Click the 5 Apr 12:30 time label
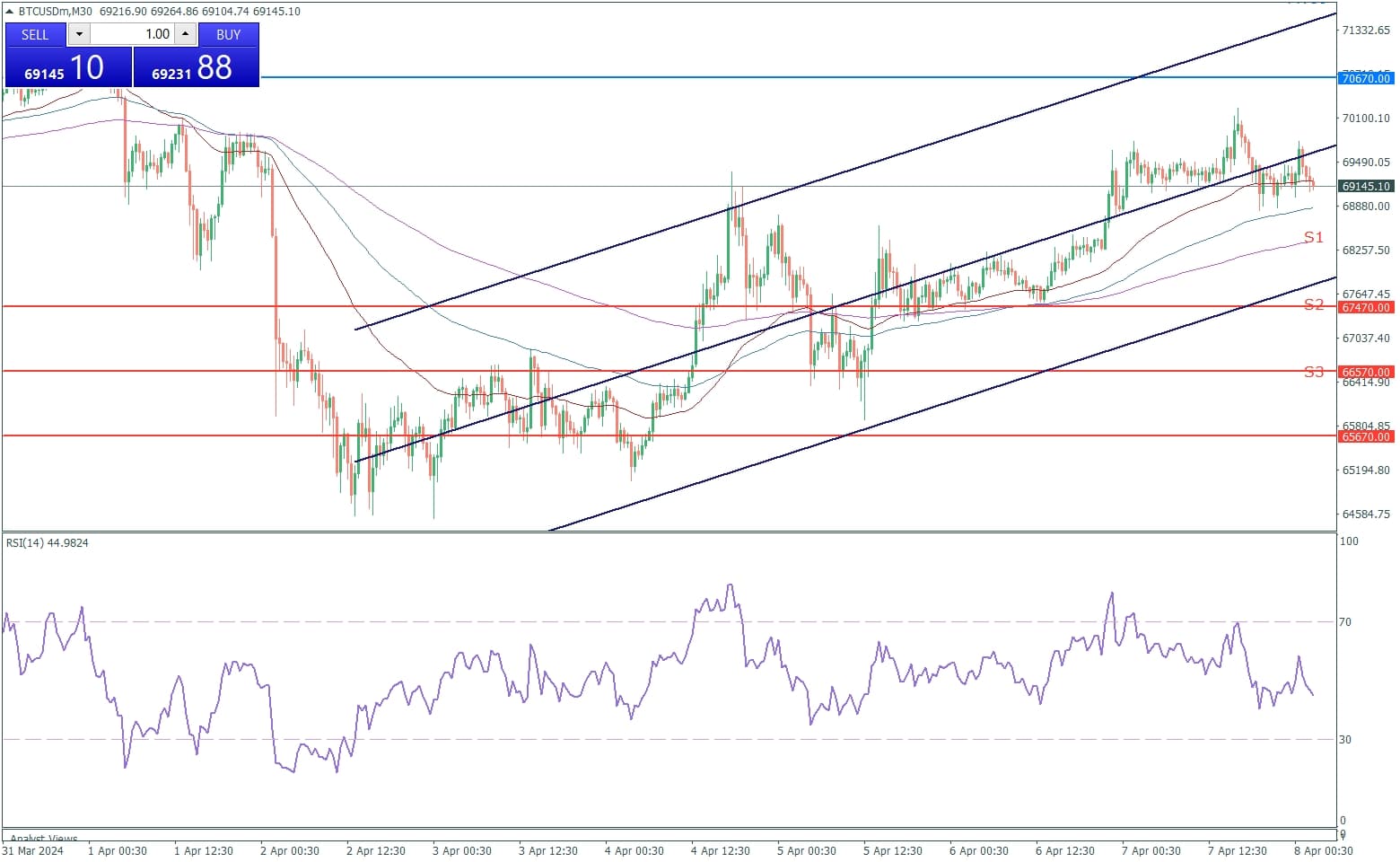This screenshot has height=862, width=1400. [x=893, y=850]
